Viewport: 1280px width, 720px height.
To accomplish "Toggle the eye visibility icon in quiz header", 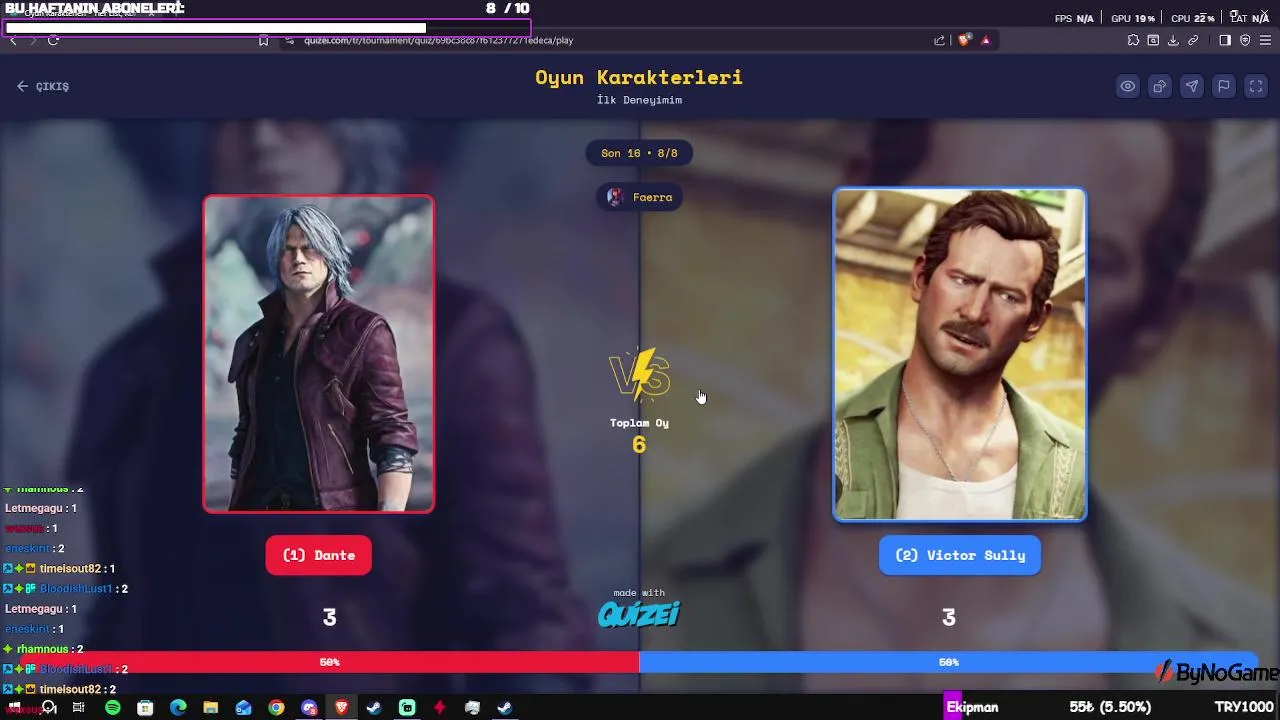I will click(1127, 86).
